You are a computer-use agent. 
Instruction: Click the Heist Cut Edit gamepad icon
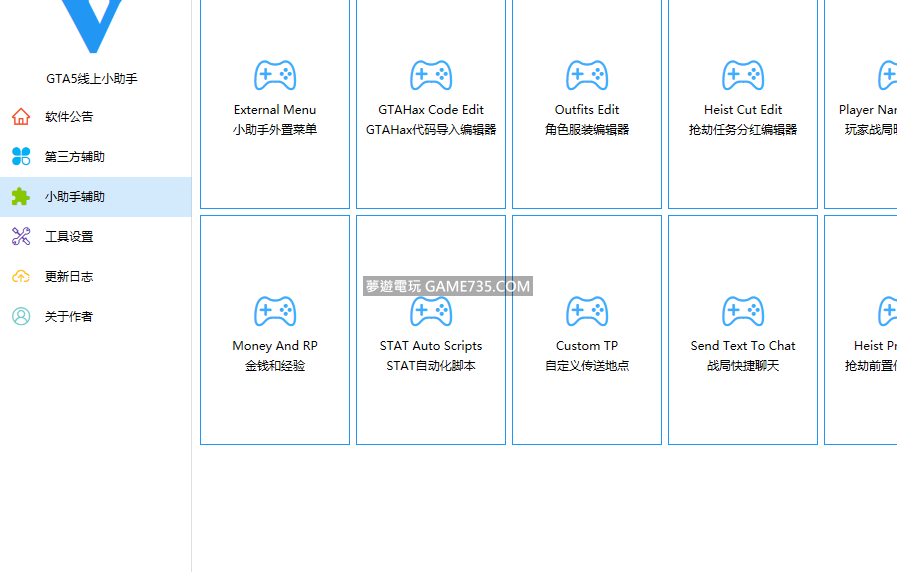(743, 76)
